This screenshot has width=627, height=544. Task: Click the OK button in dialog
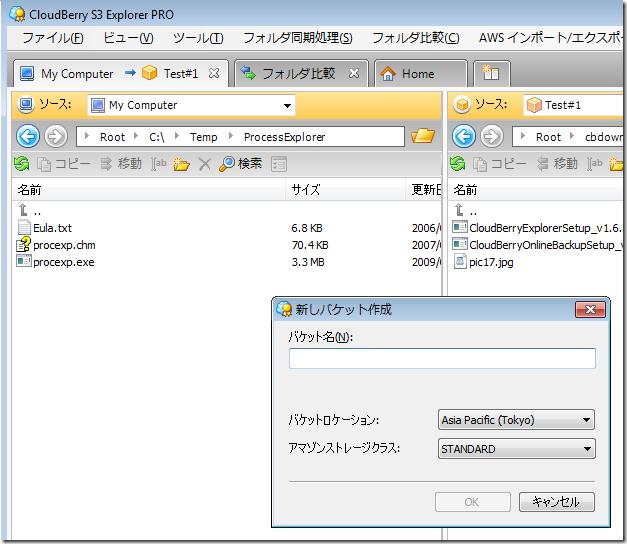[x=473, y=502]
